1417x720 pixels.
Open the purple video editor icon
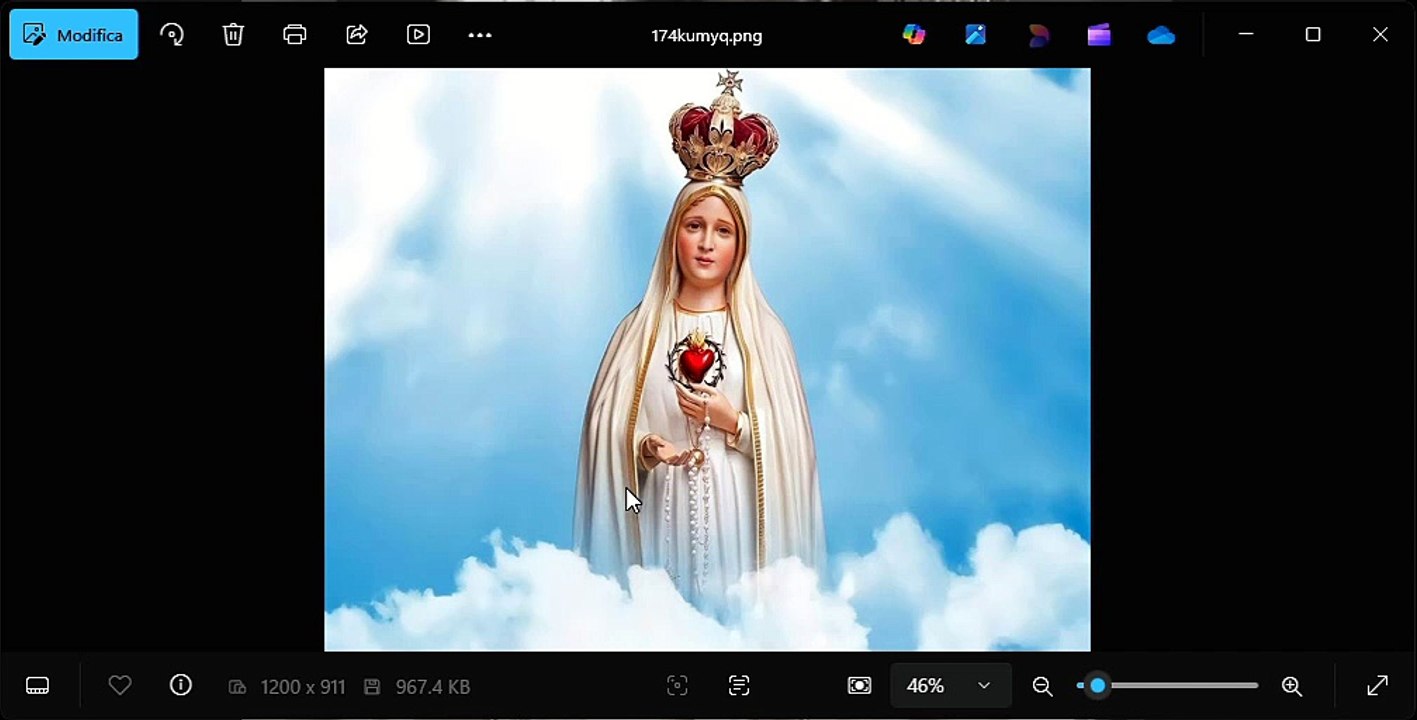[x=1099, y=35]
